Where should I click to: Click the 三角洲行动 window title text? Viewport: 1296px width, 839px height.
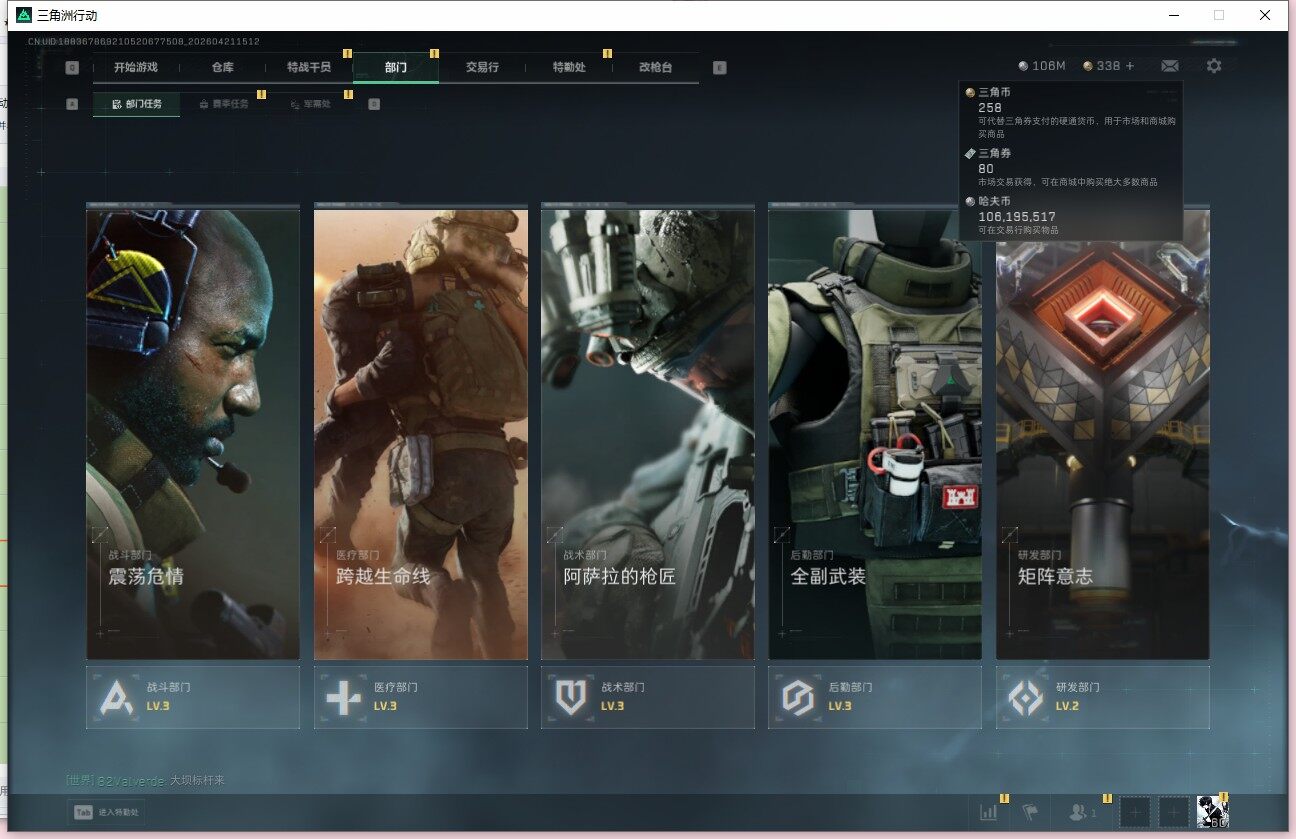click(67, 16)
